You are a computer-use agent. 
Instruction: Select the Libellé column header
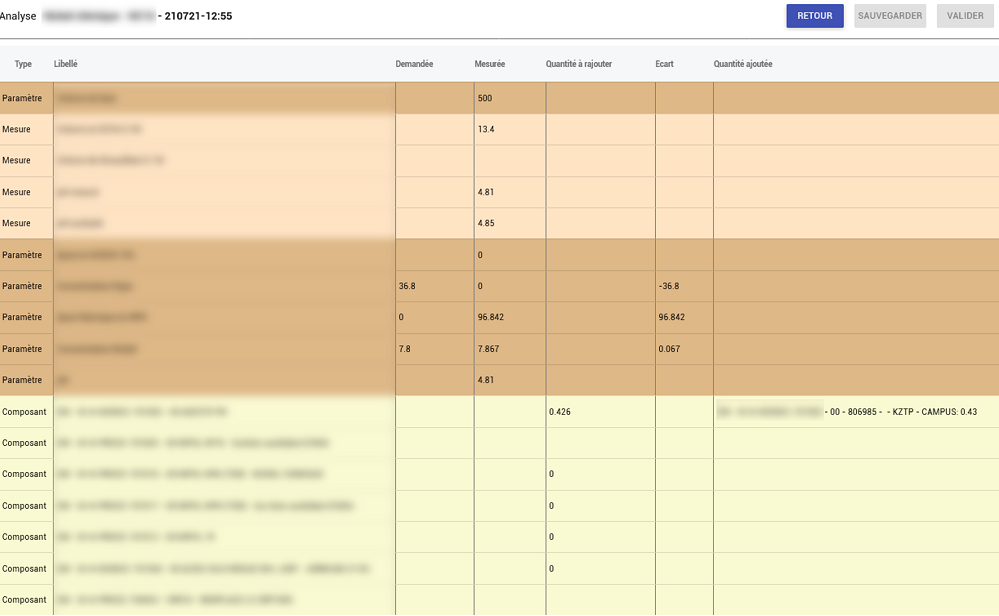(66, 64)
